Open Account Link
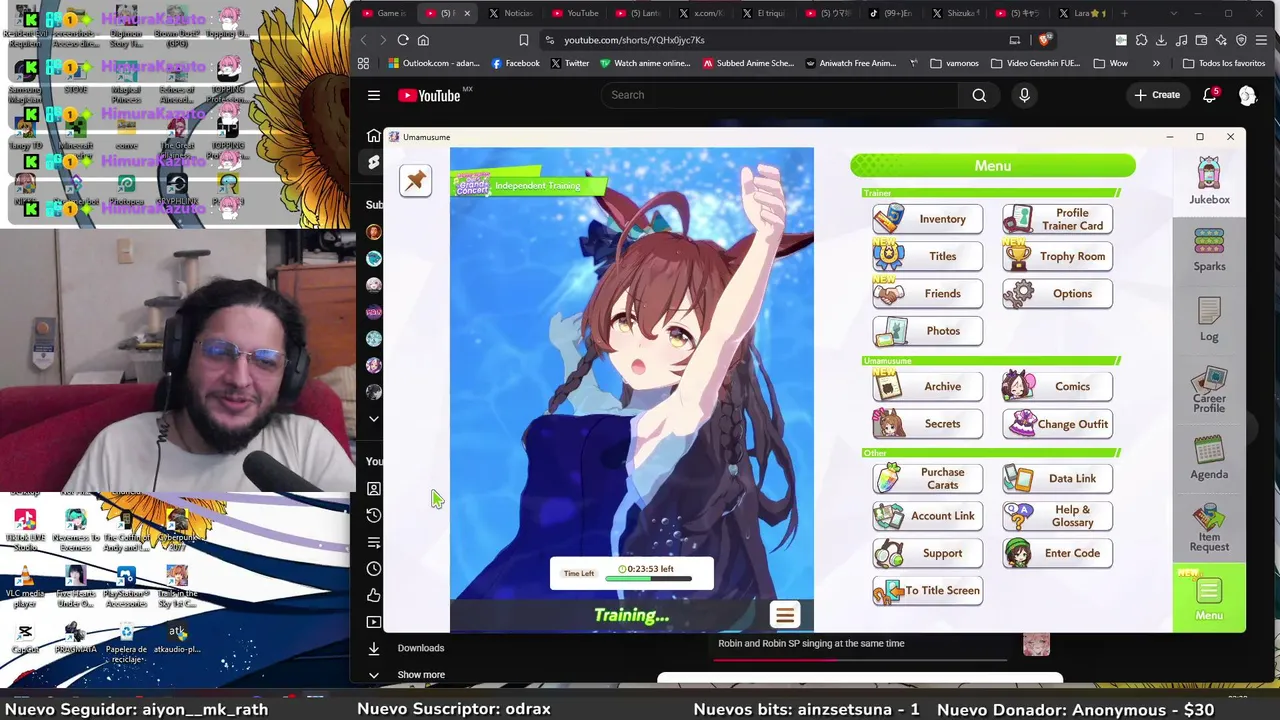The width and height of the screenshot is (1280, 720). (927, 516)
